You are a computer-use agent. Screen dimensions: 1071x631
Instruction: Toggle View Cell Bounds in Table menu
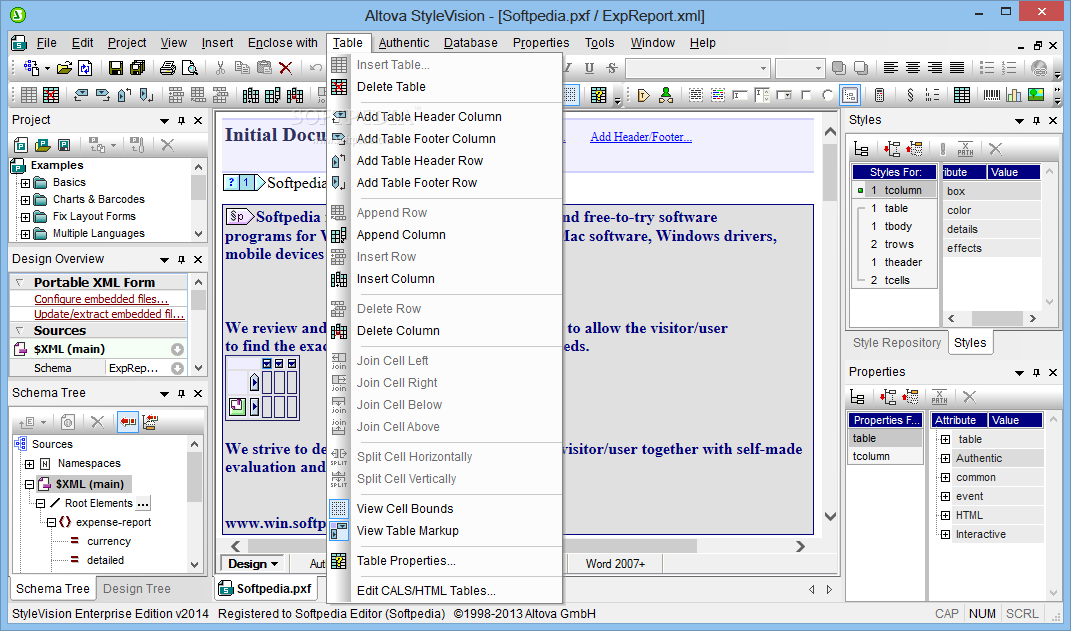click(x=404, y=509)
